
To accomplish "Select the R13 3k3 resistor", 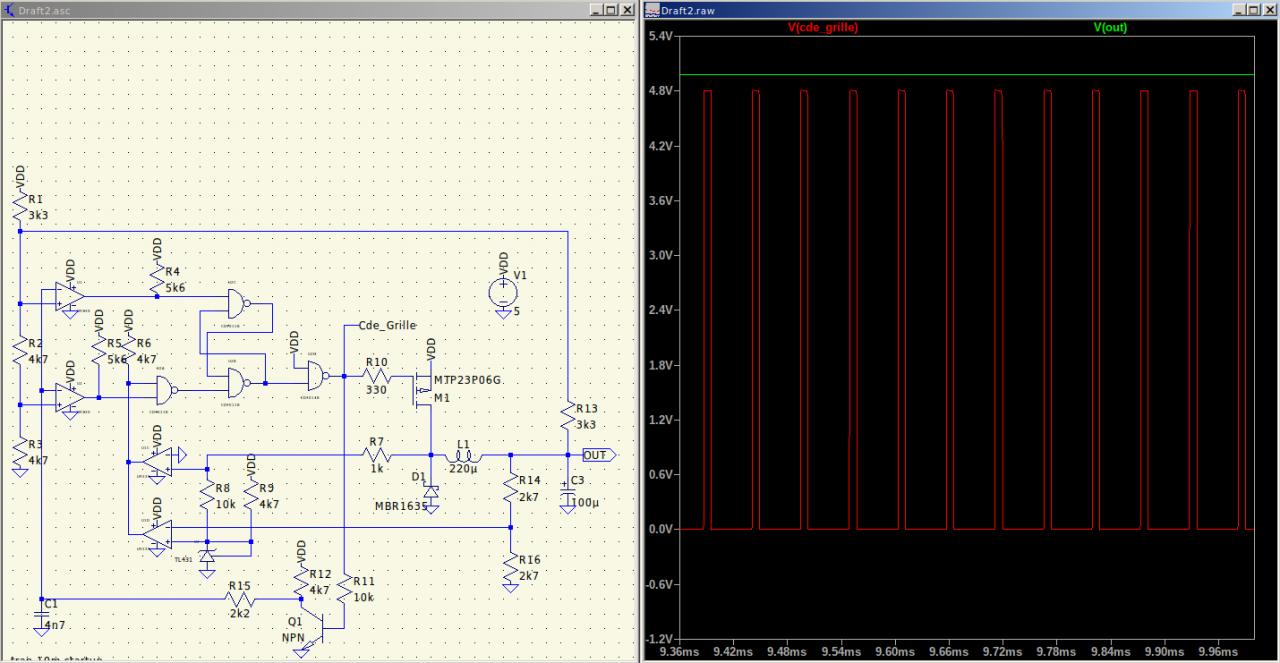I will (x=567, y=414).
